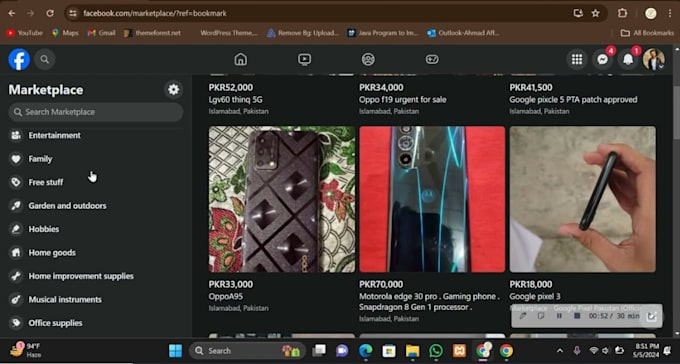
Task: Click the browser address bar URL
Action: (155, 13)
